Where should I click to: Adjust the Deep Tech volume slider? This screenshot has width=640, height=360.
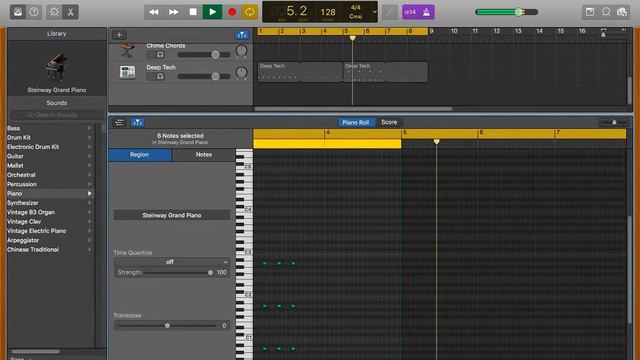204,76
